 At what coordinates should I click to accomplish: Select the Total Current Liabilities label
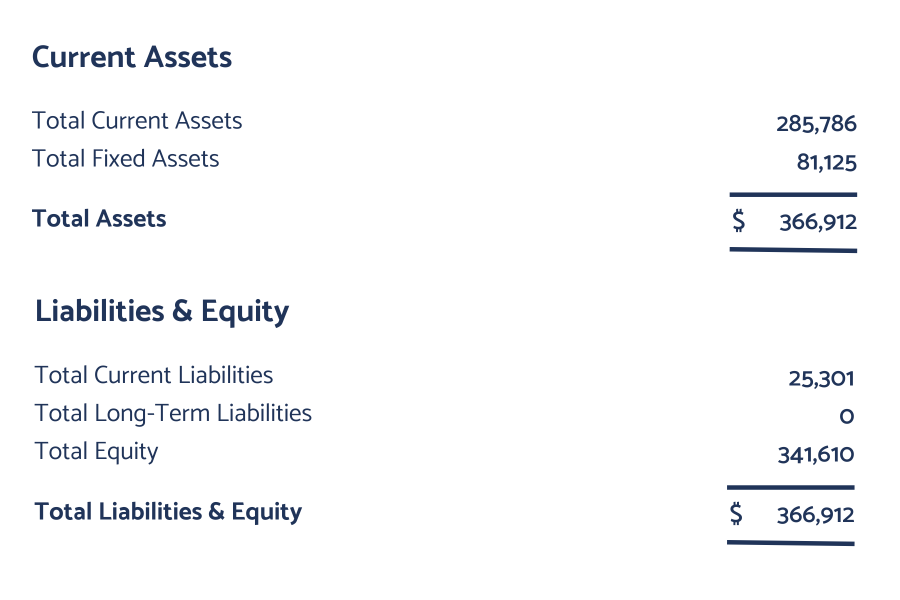(153, 375)
